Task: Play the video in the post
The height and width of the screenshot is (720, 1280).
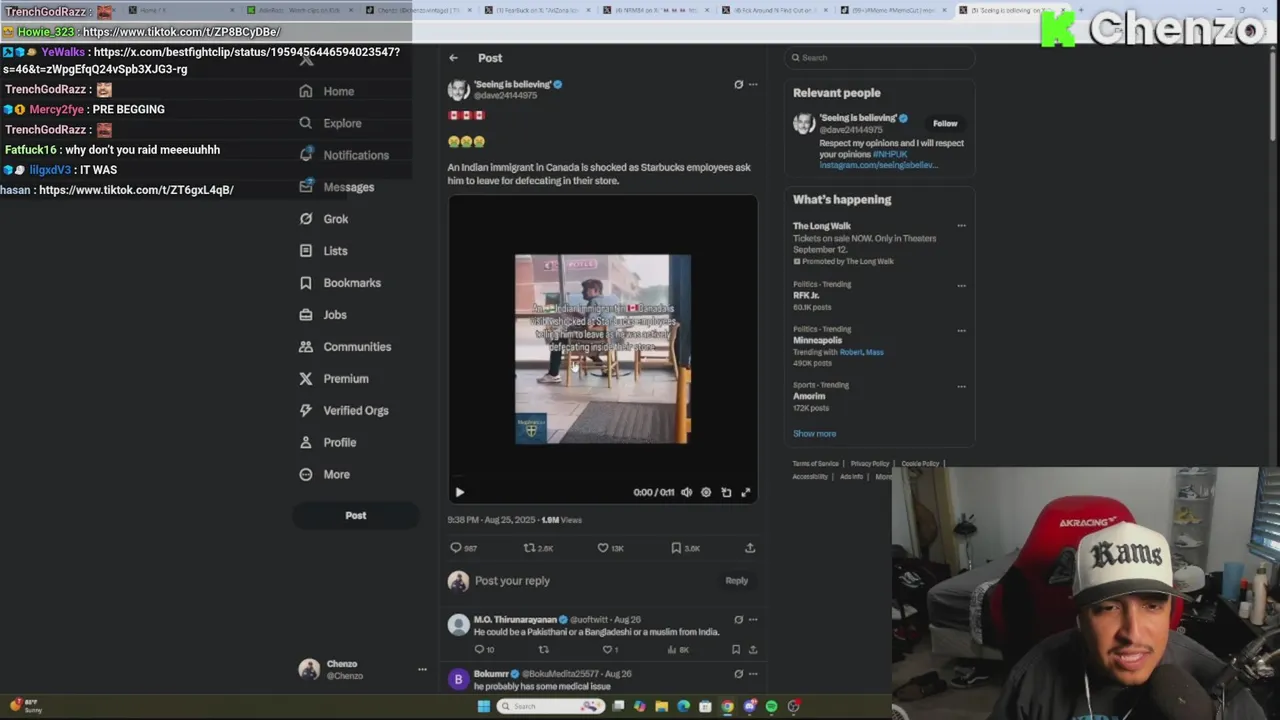Action: 459,492
